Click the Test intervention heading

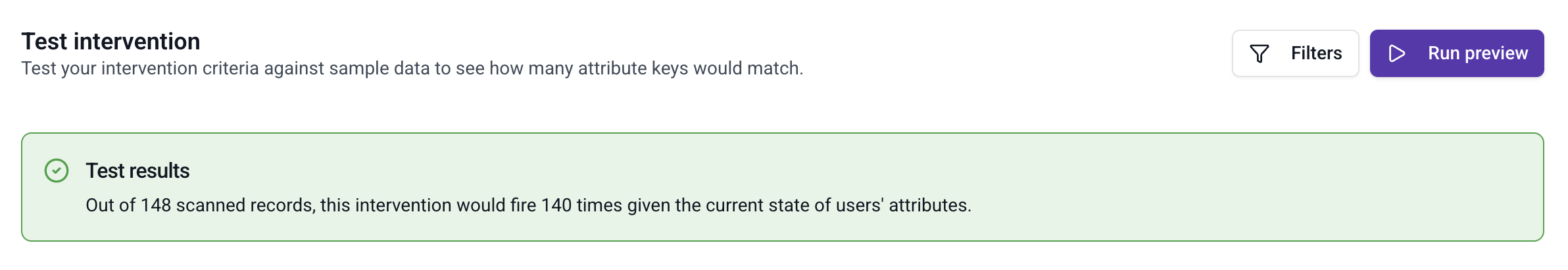[x=110, y=41]
